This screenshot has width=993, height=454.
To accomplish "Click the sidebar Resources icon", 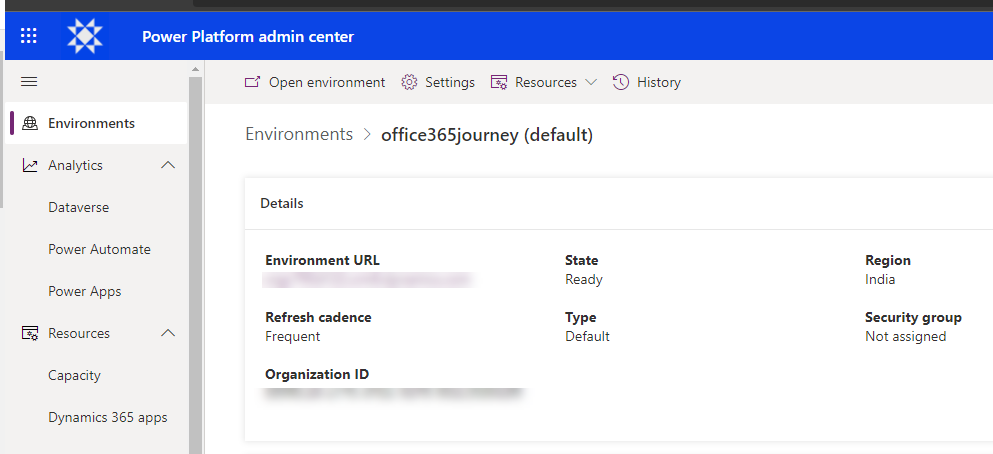I will point(30,334).
